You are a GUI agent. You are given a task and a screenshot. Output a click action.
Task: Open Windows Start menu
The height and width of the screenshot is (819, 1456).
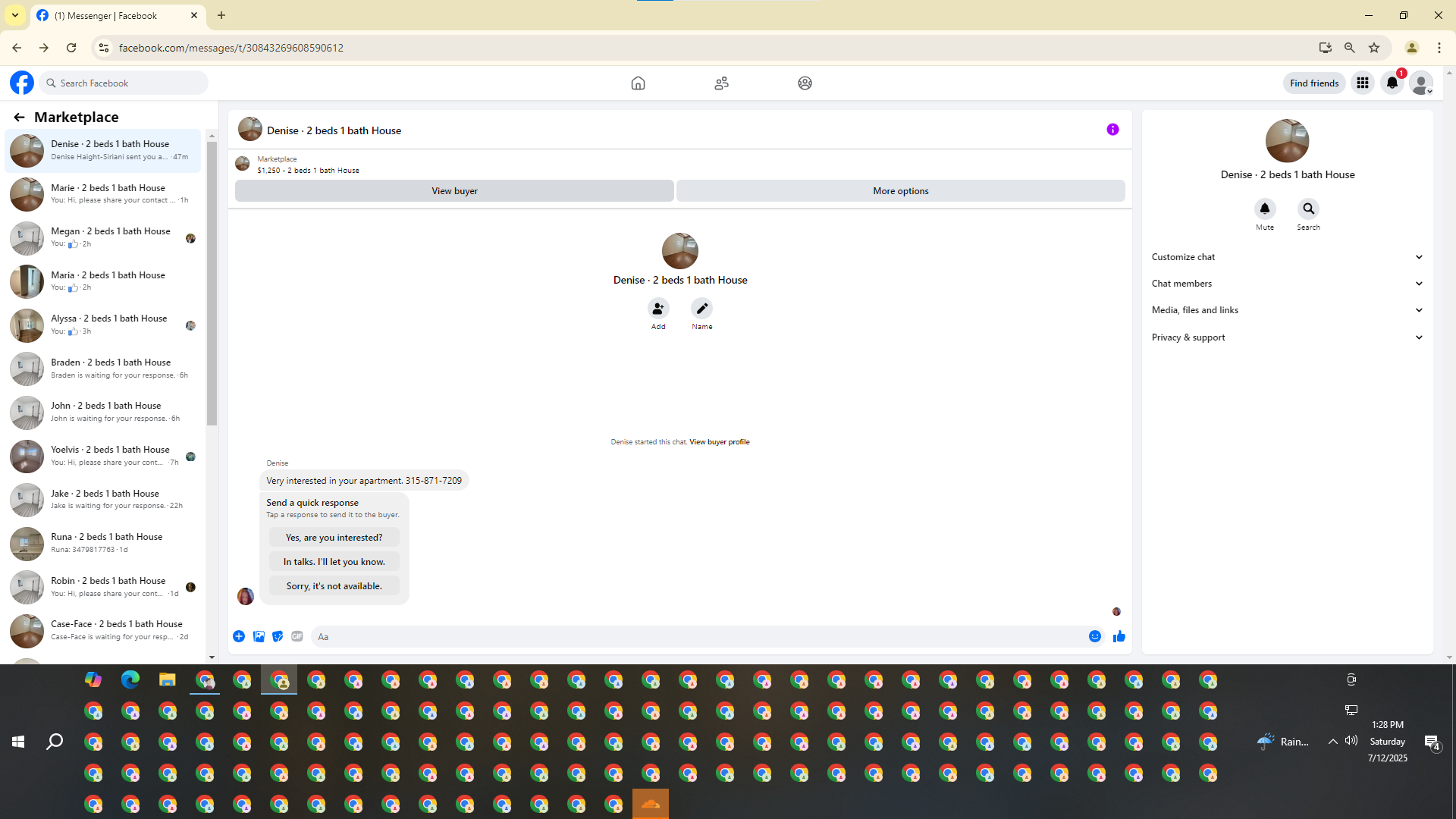(18, 742)
